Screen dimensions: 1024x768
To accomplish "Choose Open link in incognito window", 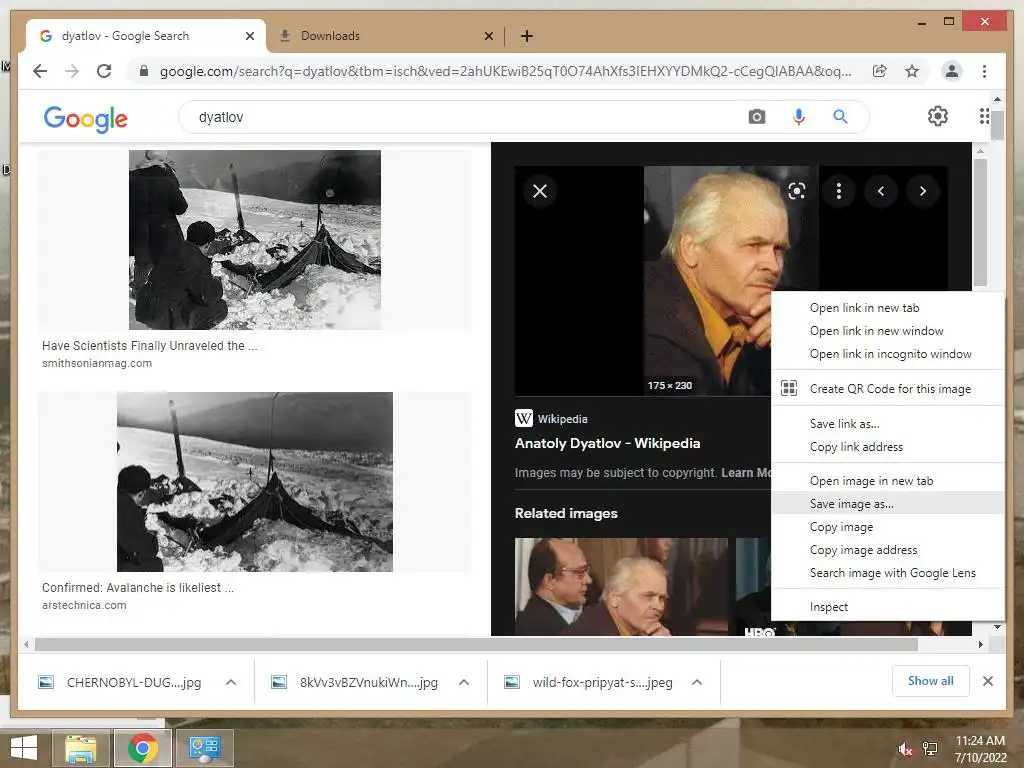I will click(x=888, y=353).
